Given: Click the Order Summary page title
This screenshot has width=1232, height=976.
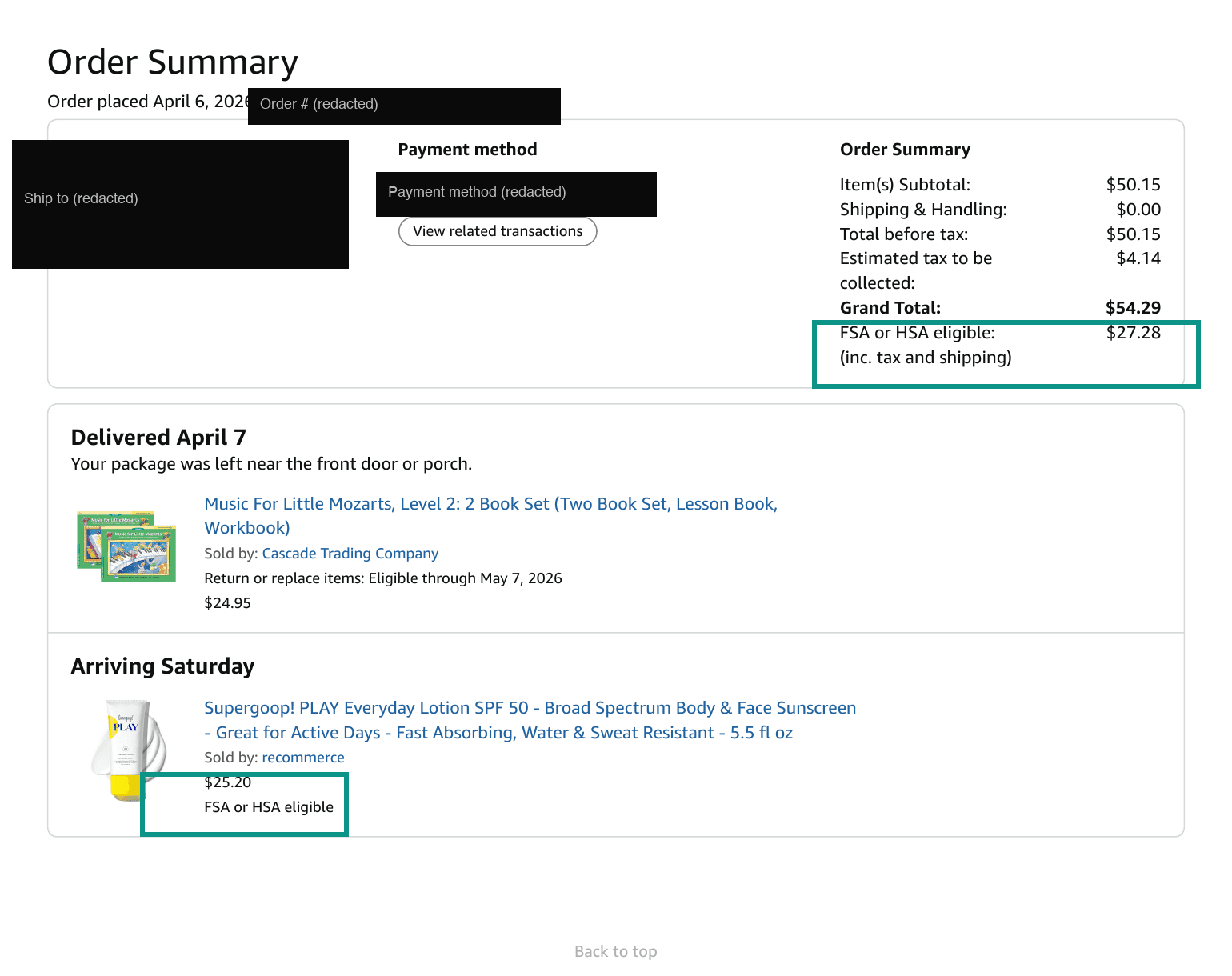Looking at the screenshot, I should (x=173, y=62).
